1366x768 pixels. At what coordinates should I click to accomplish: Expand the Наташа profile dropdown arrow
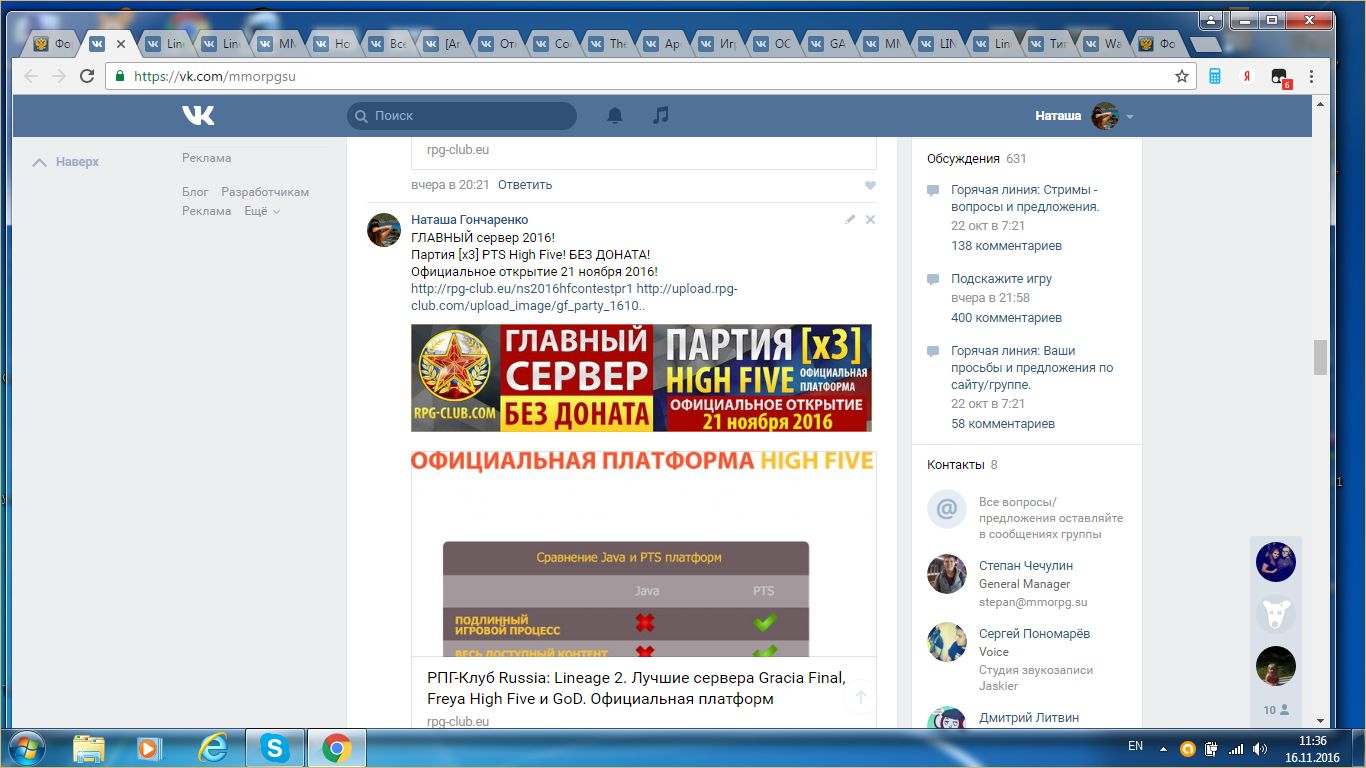[x=1130, y=117]
